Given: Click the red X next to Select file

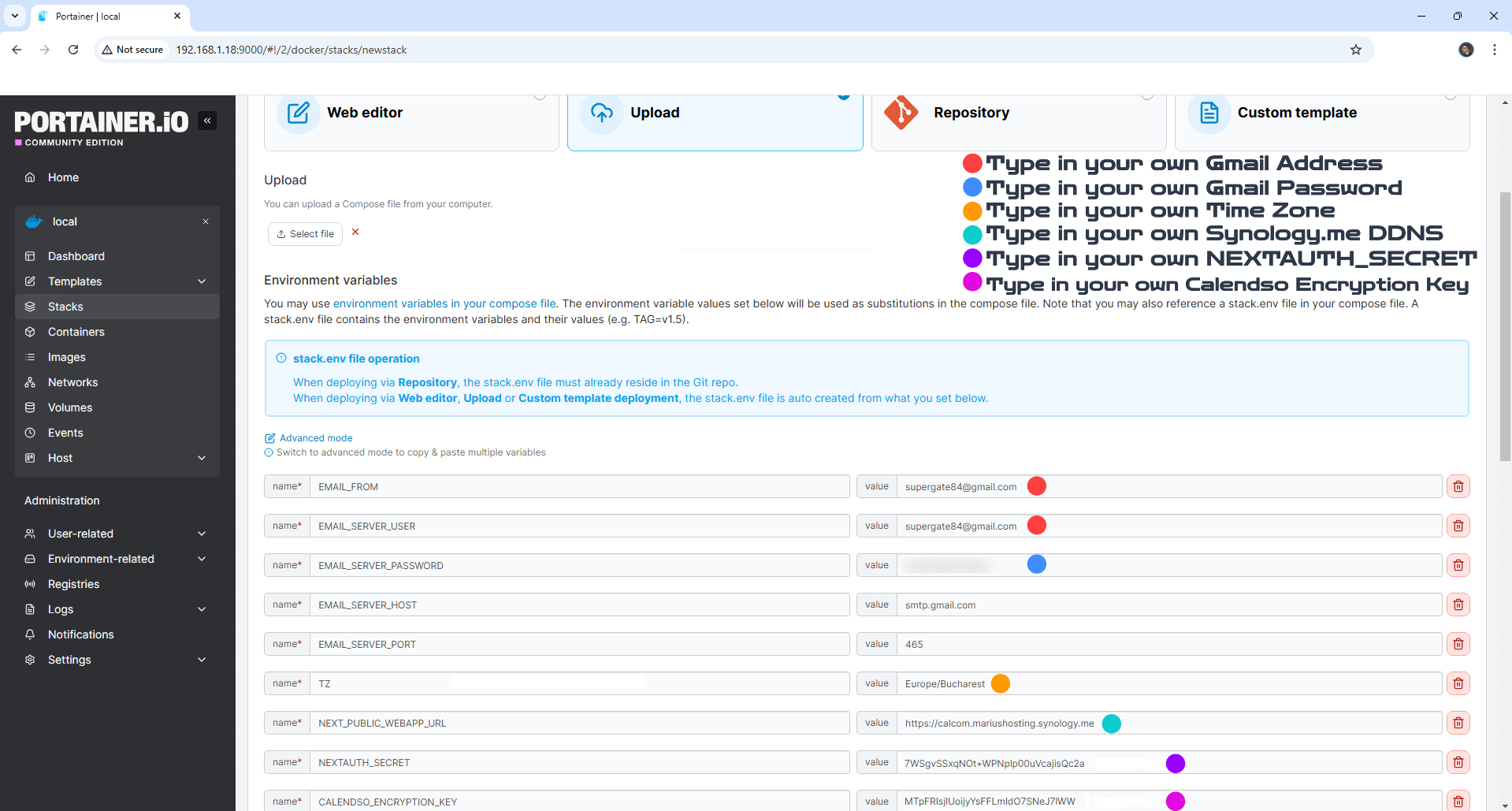Looking at the screenshot, I should tap(355, 233).
